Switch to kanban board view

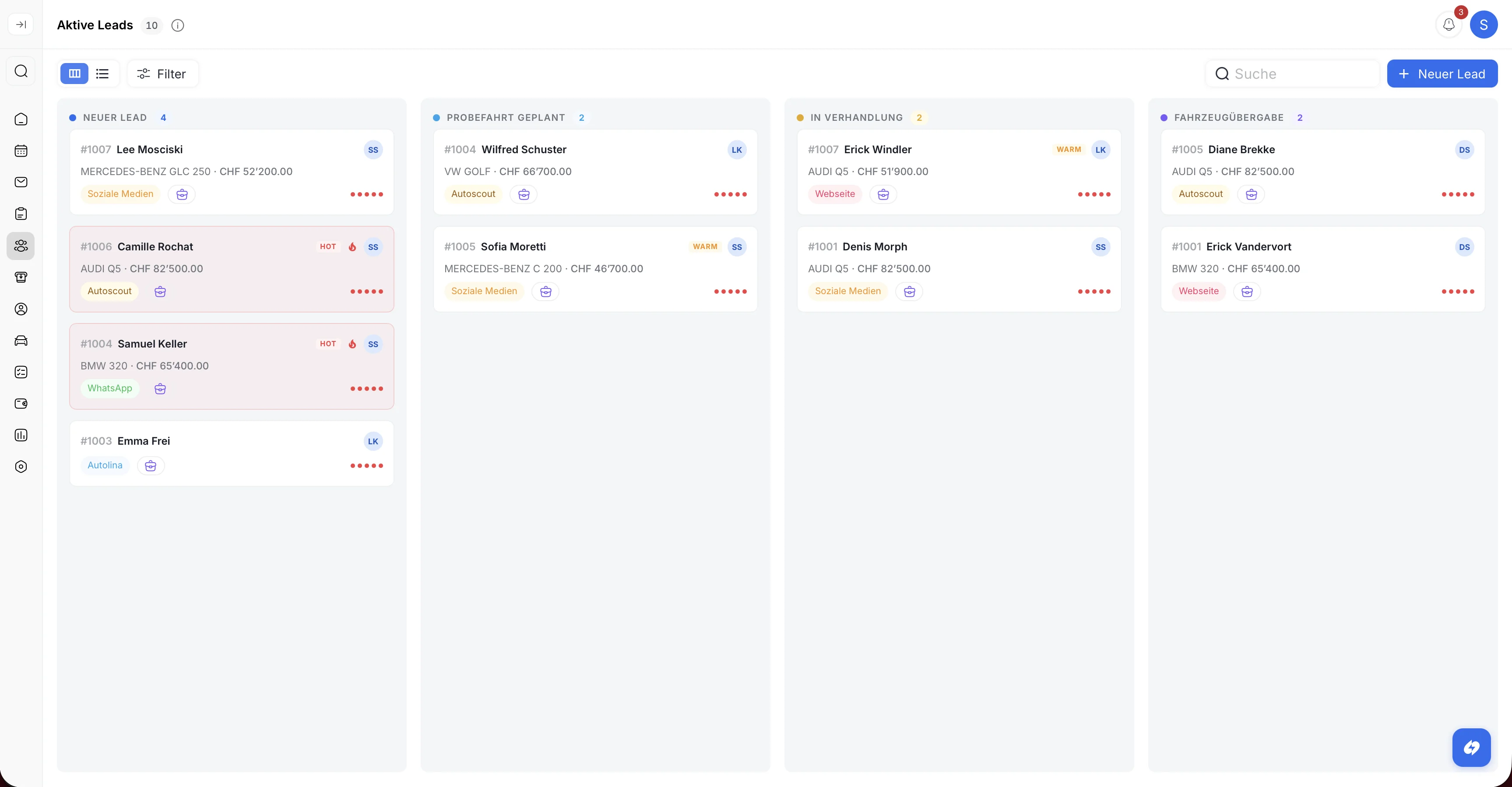pos(74,74)
